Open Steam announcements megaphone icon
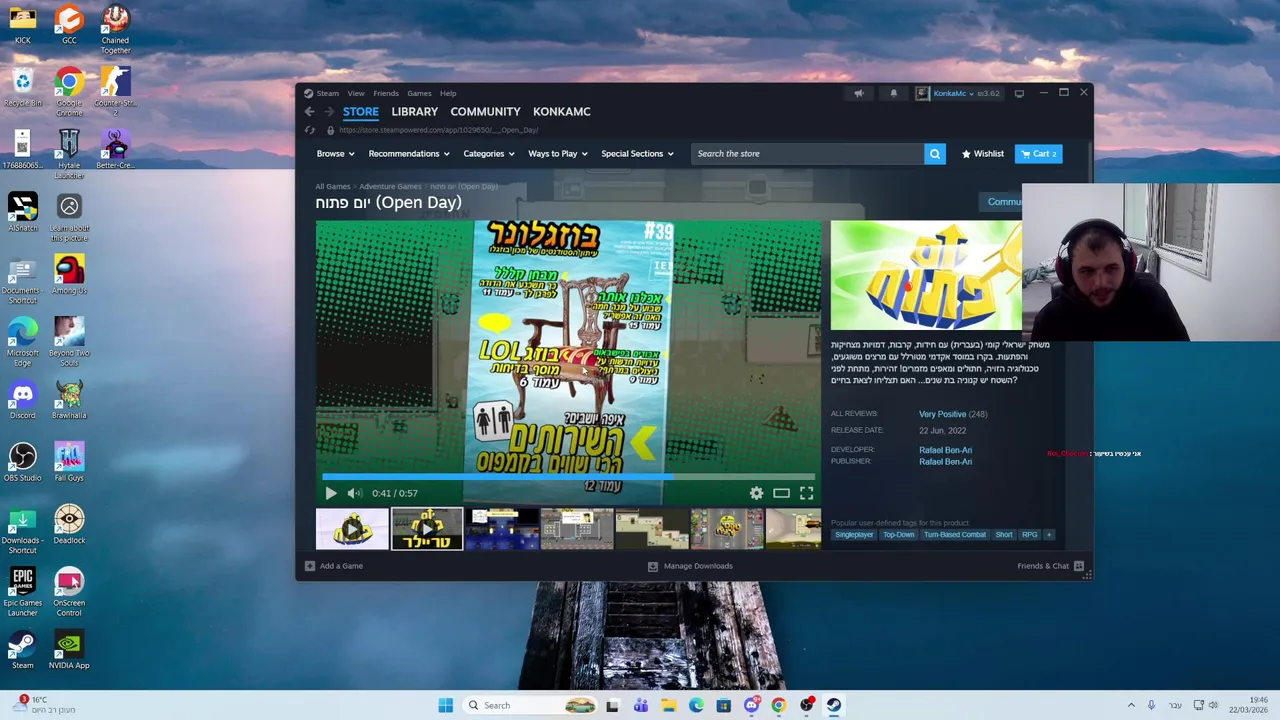This screenshot has width=1280, height=720. 858,93
